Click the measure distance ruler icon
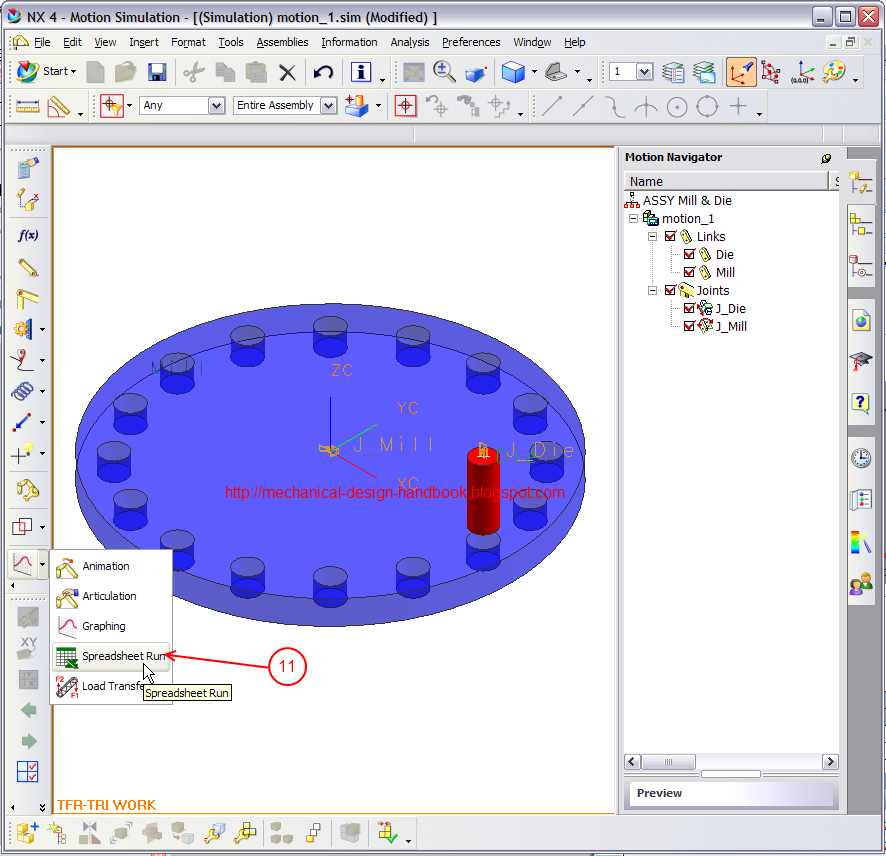The width and height of the screenshot is (886, 856). click(x=27, y=106)
